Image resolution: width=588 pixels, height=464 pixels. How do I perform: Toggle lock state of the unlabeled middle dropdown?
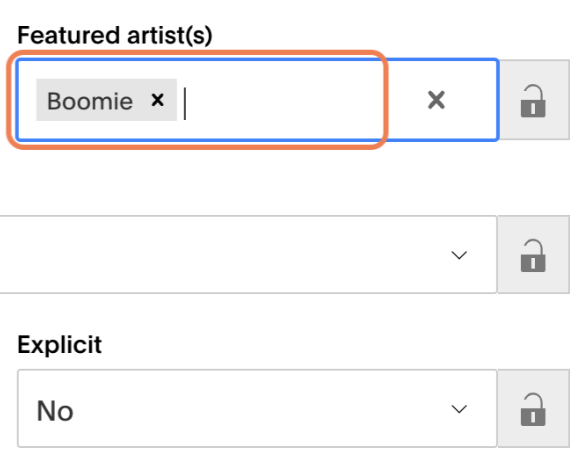coord(534,254)
